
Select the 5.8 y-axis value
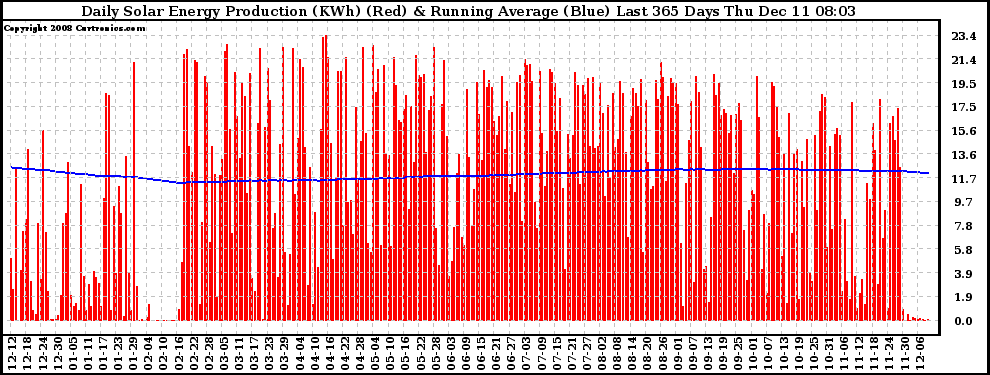[x=964, y=250]
